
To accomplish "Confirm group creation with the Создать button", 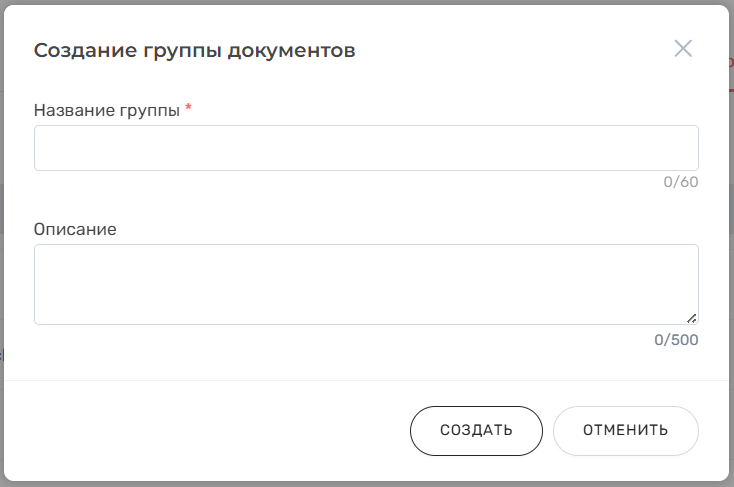I will click(476, 430).
